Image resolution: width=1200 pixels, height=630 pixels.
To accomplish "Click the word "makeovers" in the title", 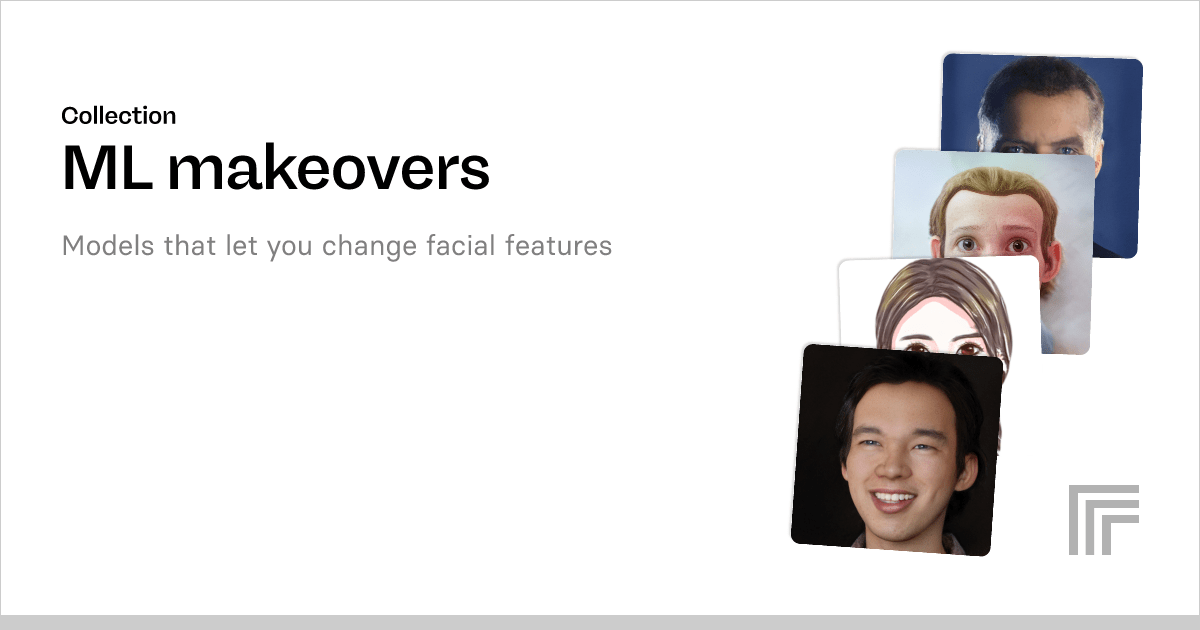I will coord(329,167).
